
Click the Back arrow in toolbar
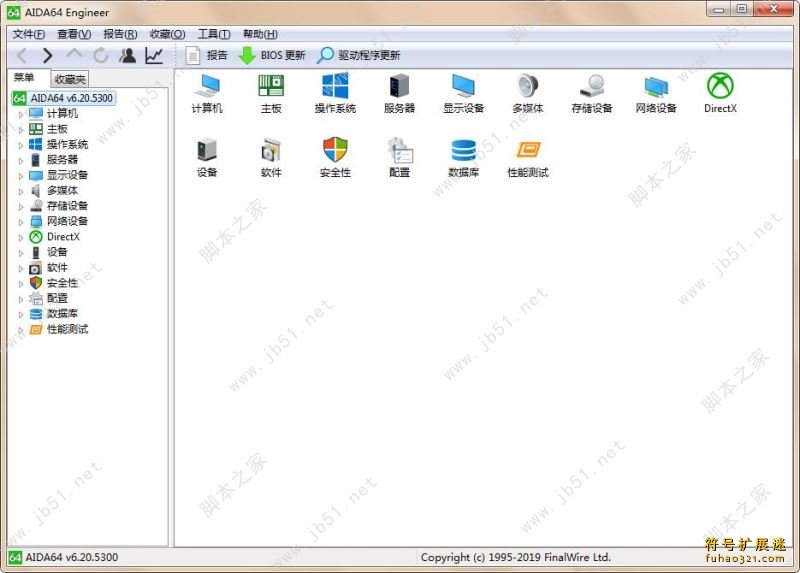pos(22,55)
